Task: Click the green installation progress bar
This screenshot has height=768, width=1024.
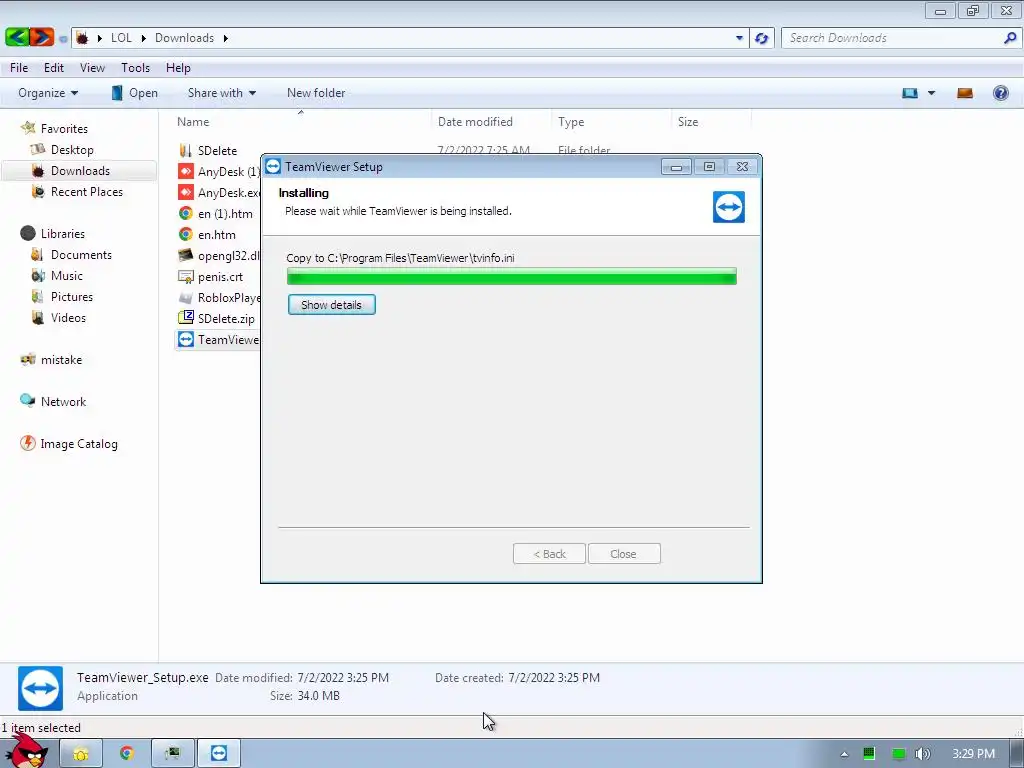Action: (x=511, y=277)
